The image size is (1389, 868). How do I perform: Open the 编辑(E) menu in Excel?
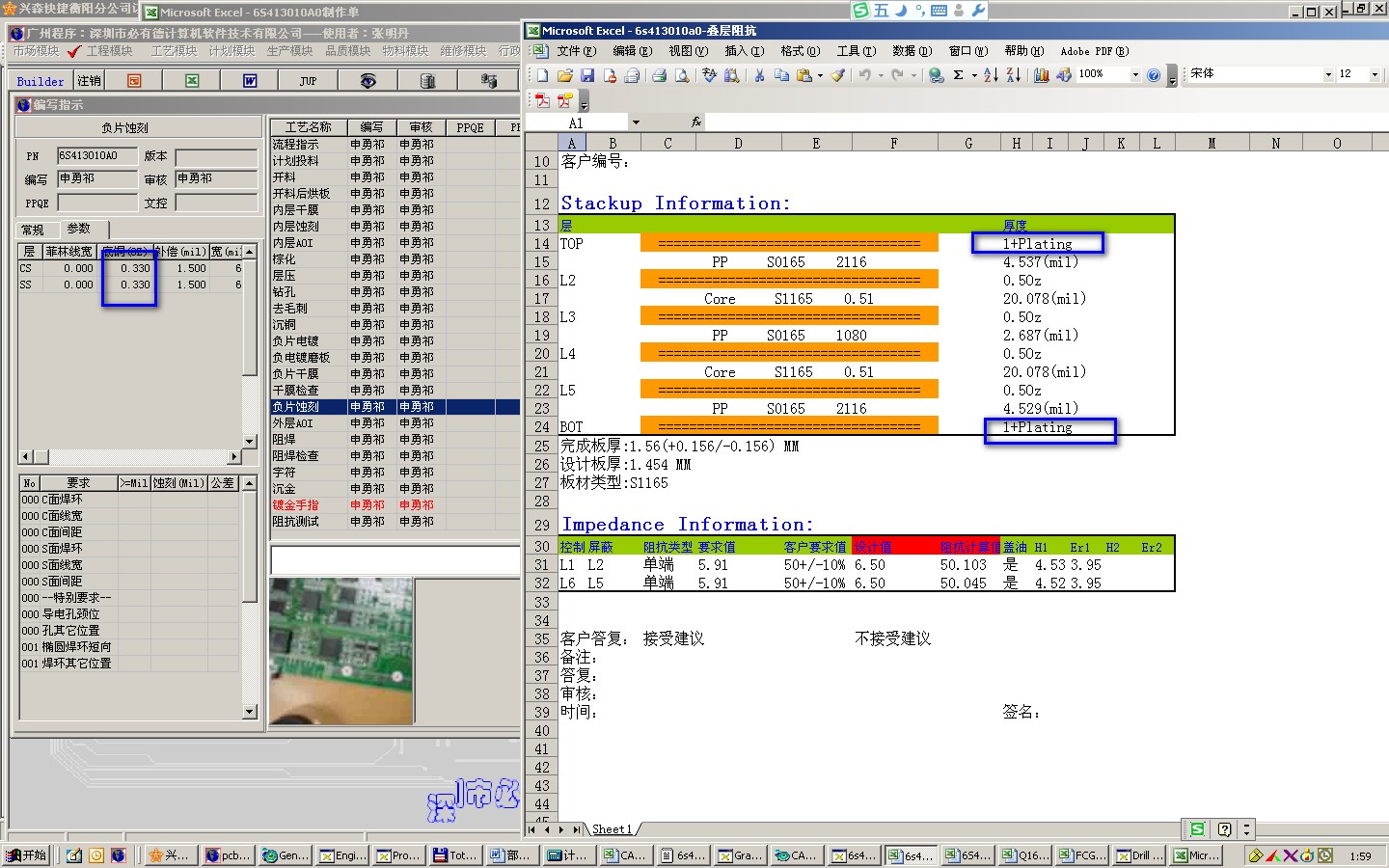tap(633, 51)
